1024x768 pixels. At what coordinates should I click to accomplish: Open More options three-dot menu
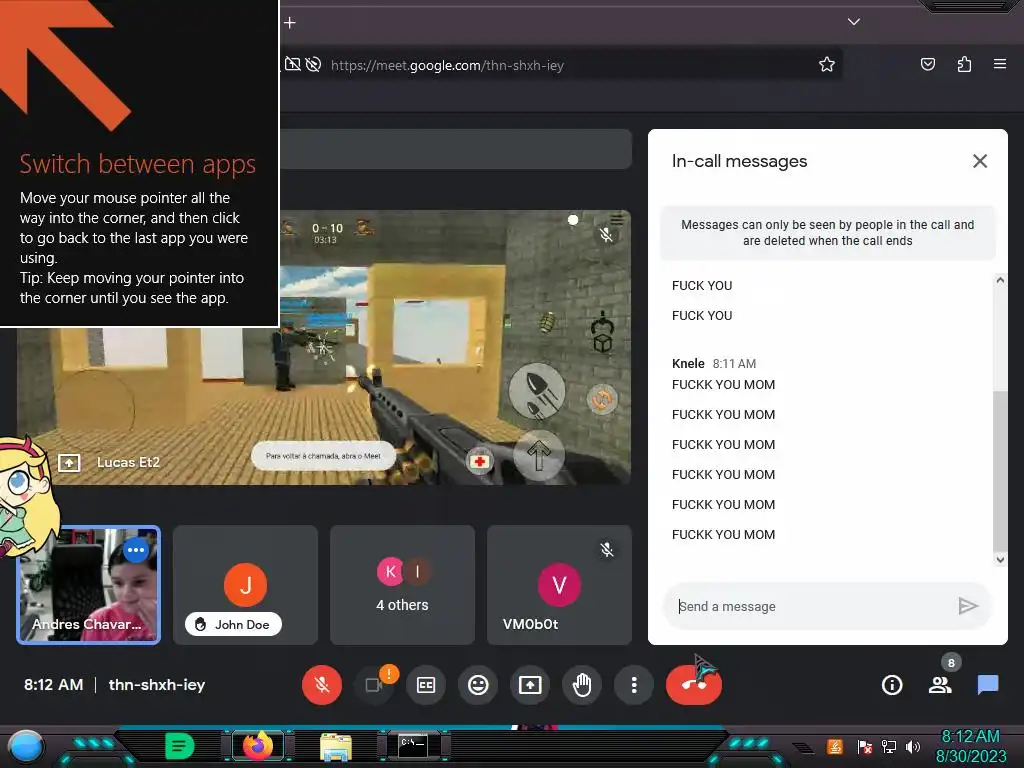633,684
